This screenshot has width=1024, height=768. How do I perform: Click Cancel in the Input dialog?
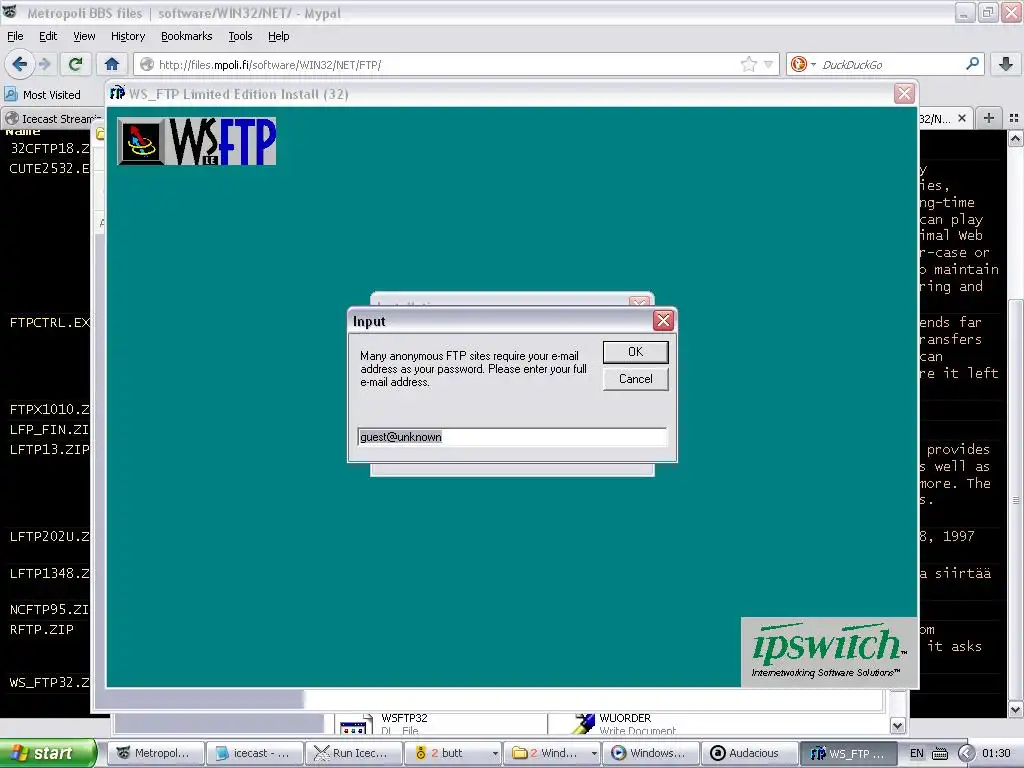coord(635,379)
